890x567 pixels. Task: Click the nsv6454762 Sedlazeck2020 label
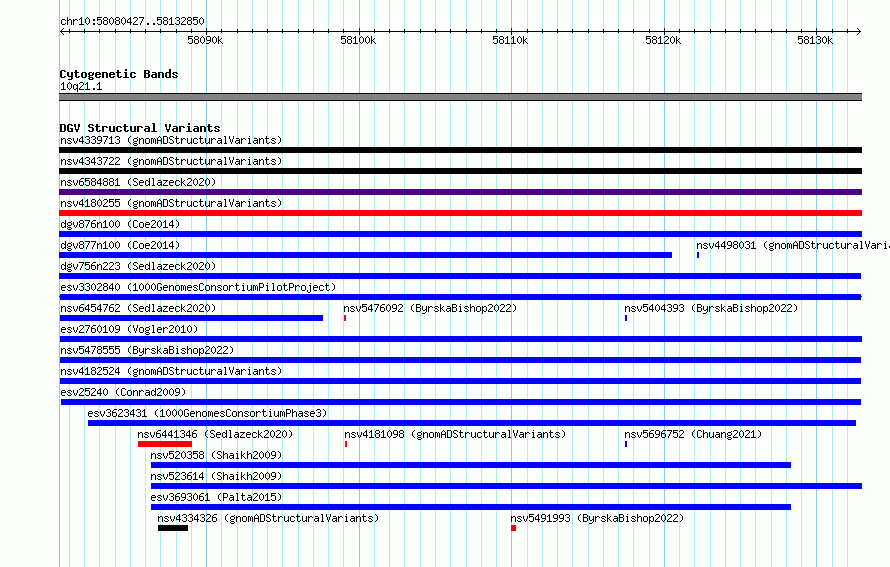point(138,308)
